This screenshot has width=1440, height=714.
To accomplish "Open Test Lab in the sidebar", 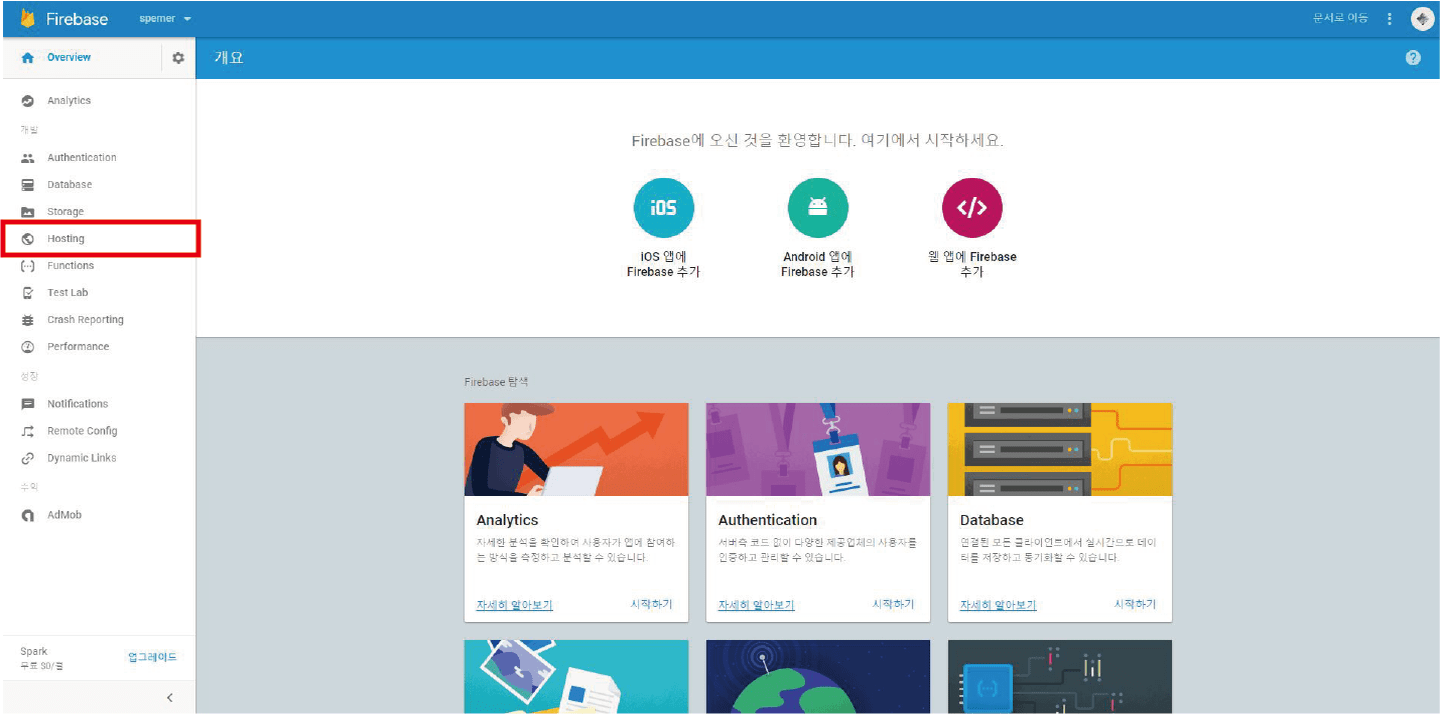I will pyautogui.click(x=68, y=293).
